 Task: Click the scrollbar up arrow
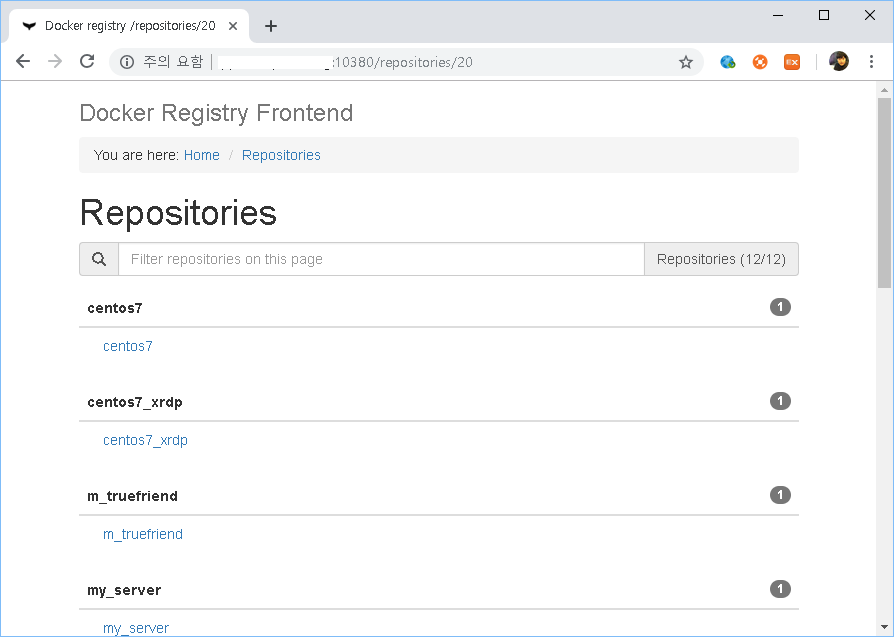pyautogui.click(x=884, y=90)
